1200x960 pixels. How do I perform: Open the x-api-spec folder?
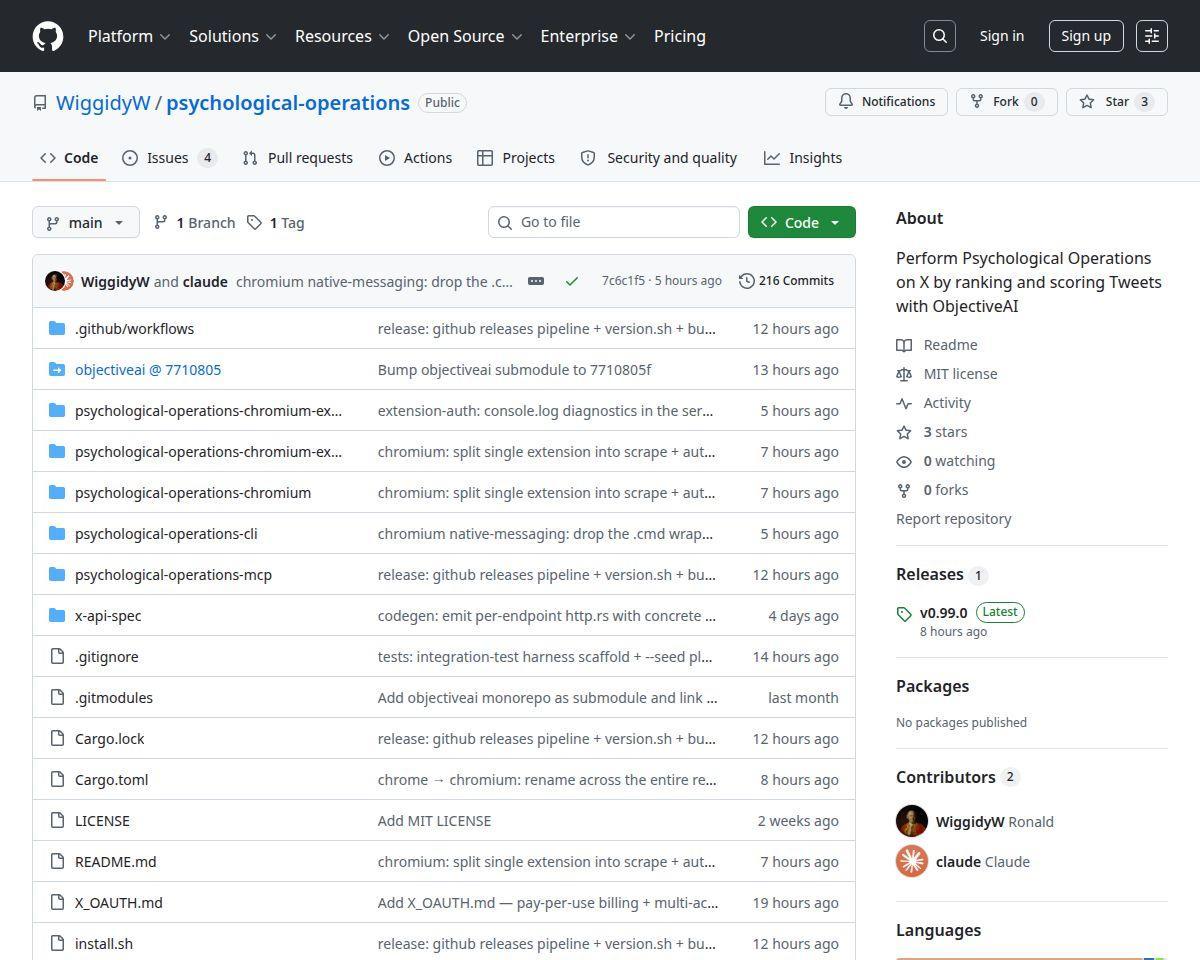(108, 616)
